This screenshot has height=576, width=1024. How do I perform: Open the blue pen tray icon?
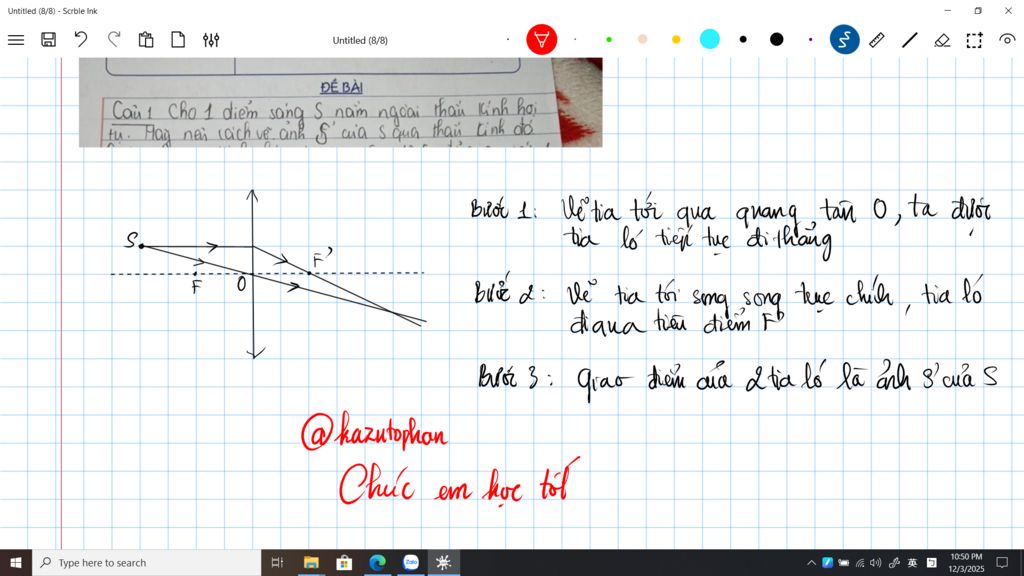pos(827,562)
